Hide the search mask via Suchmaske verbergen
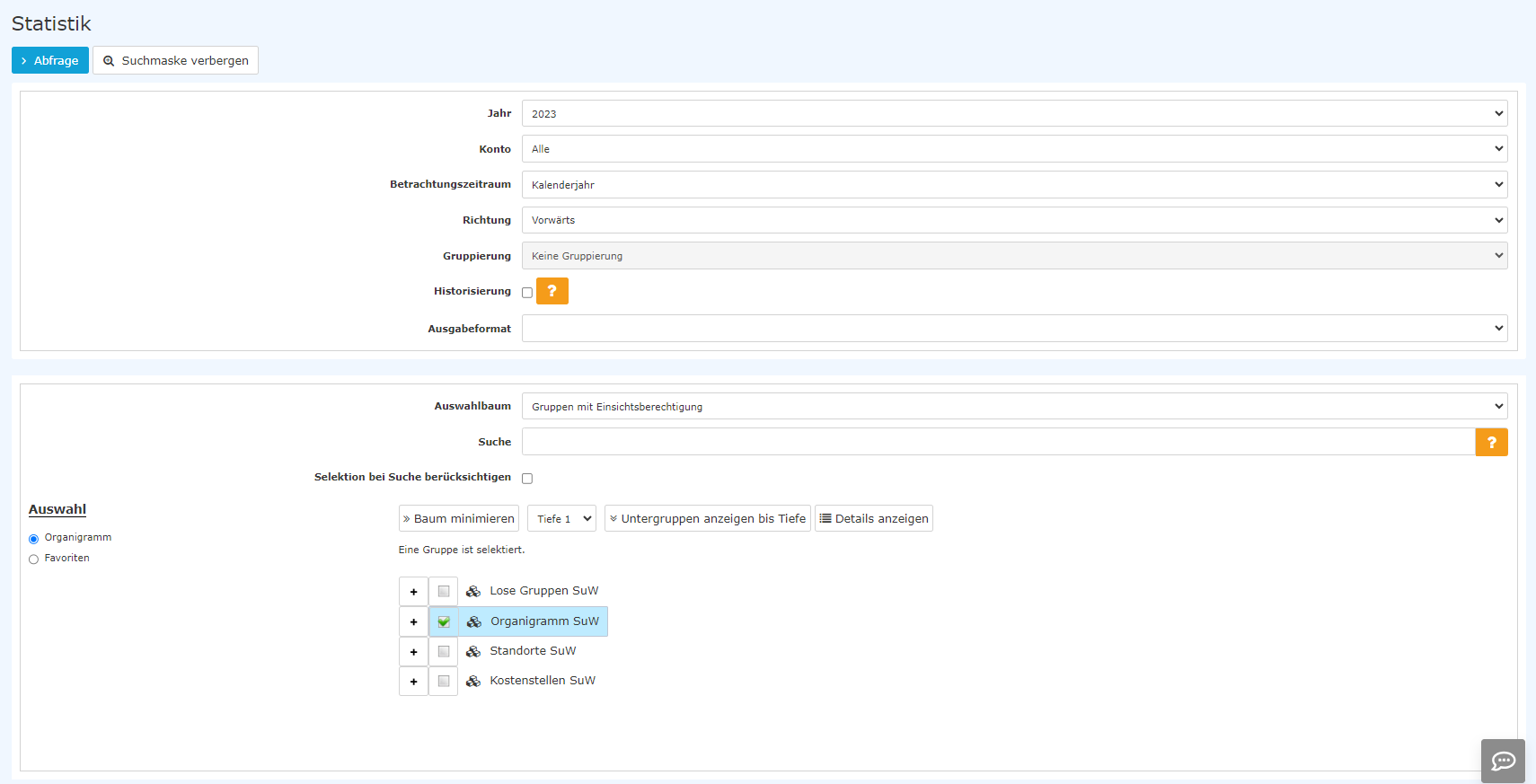The image size is (1536, 784). click(175, 60)
